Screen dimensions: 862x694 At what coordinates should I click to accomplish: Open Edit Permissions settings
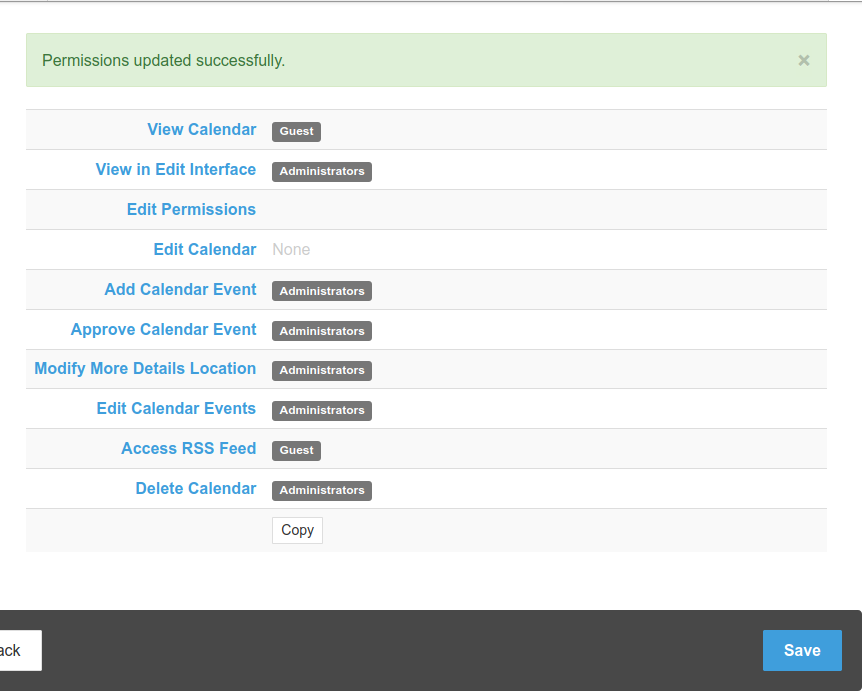(x=191, y=209)
